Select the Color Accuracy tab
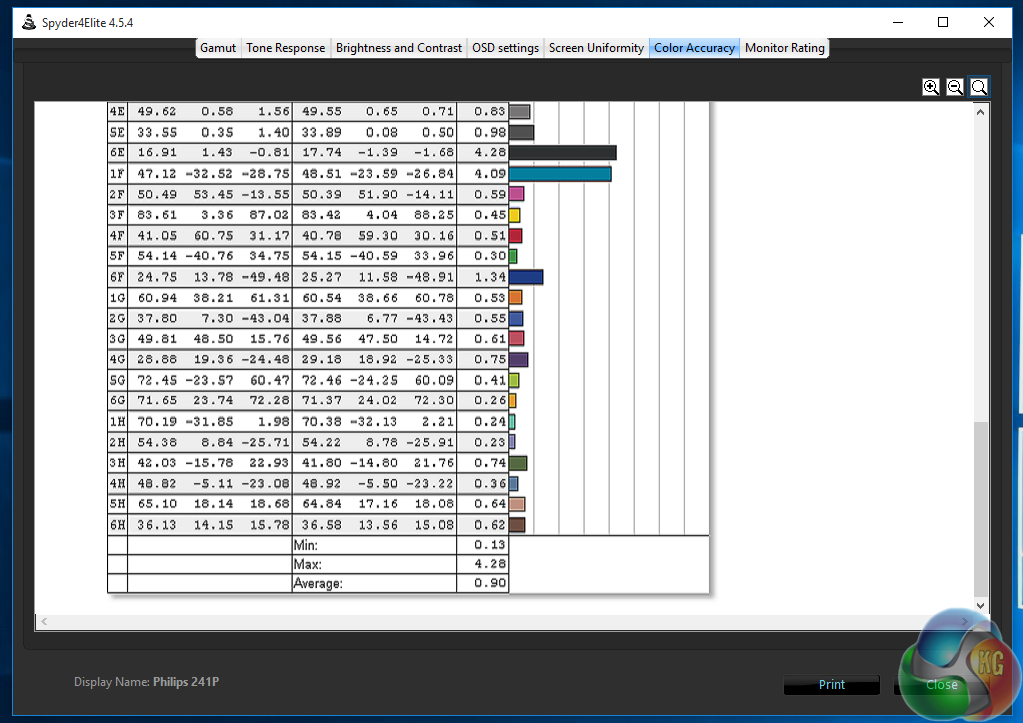This screenshot has width=1023, height=723. (x=694, y=48)
